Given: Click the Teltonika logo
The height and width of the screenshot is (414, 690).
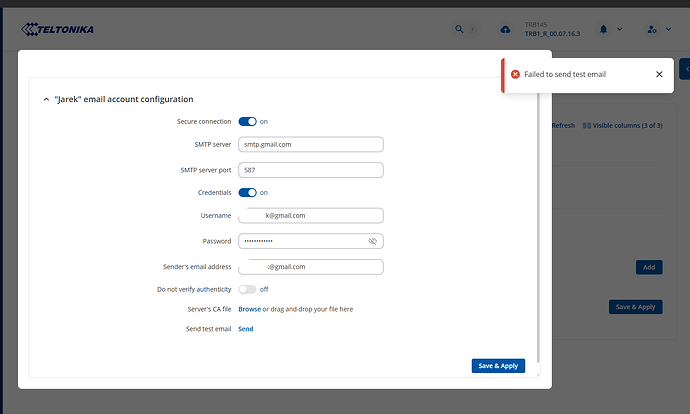Looking at the screenshot, I should click(56, 29).
